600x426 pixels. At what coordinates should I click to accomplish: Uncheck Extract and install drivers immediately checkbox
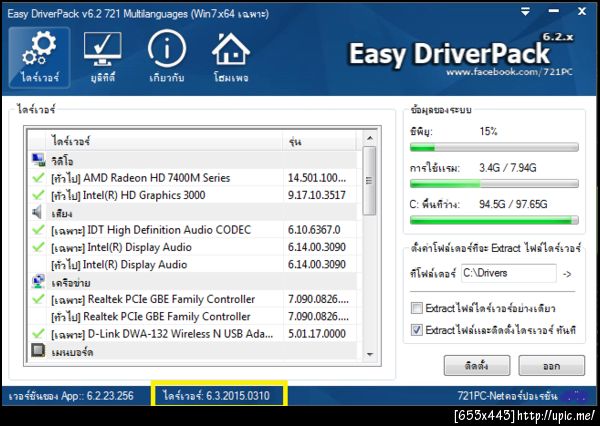pos(417,330)
